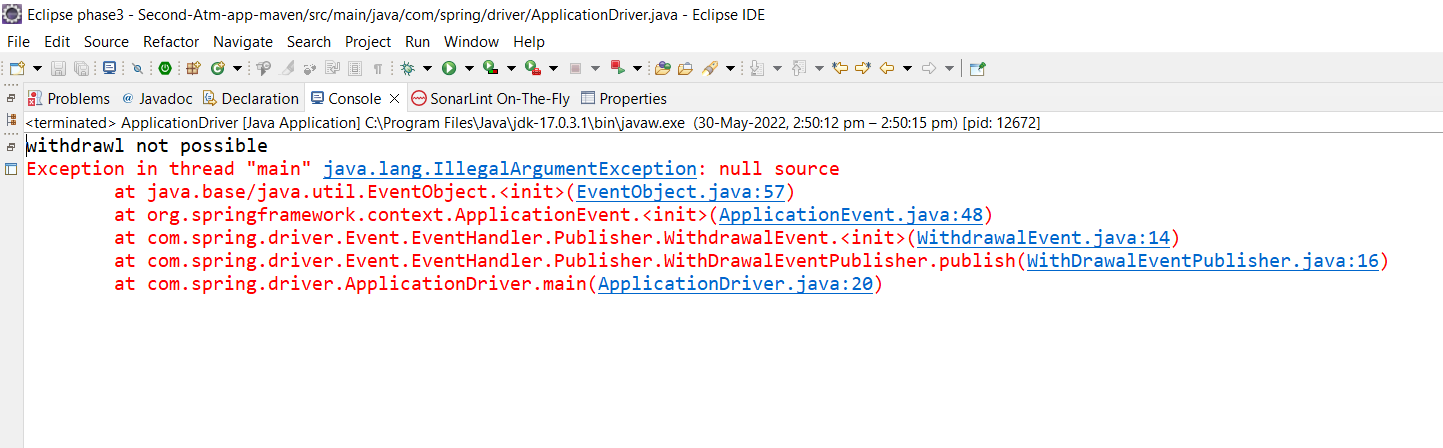Image resolution: width=1443 pixels, height=448 pixels.
Task: Click the Open Type search icon
Action: click(x=263, y=68)
